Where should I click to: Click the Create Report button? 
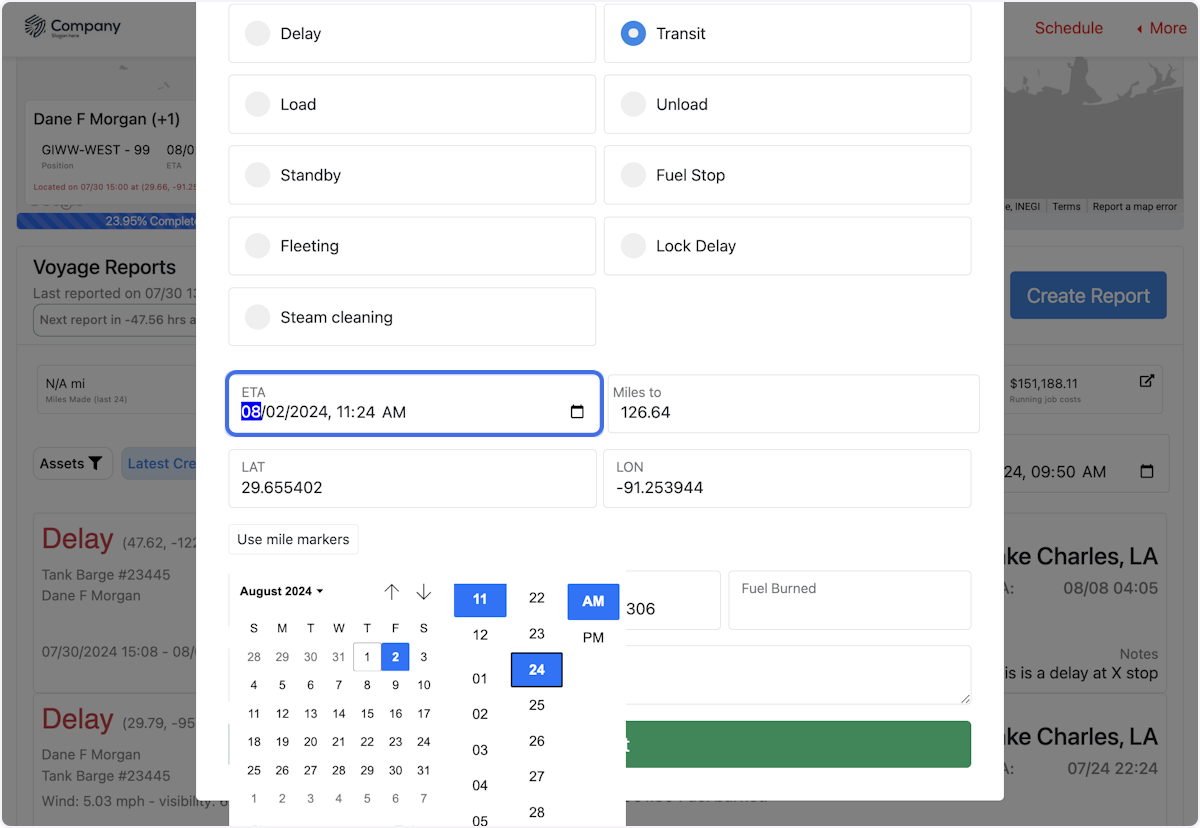[1088, 296]
